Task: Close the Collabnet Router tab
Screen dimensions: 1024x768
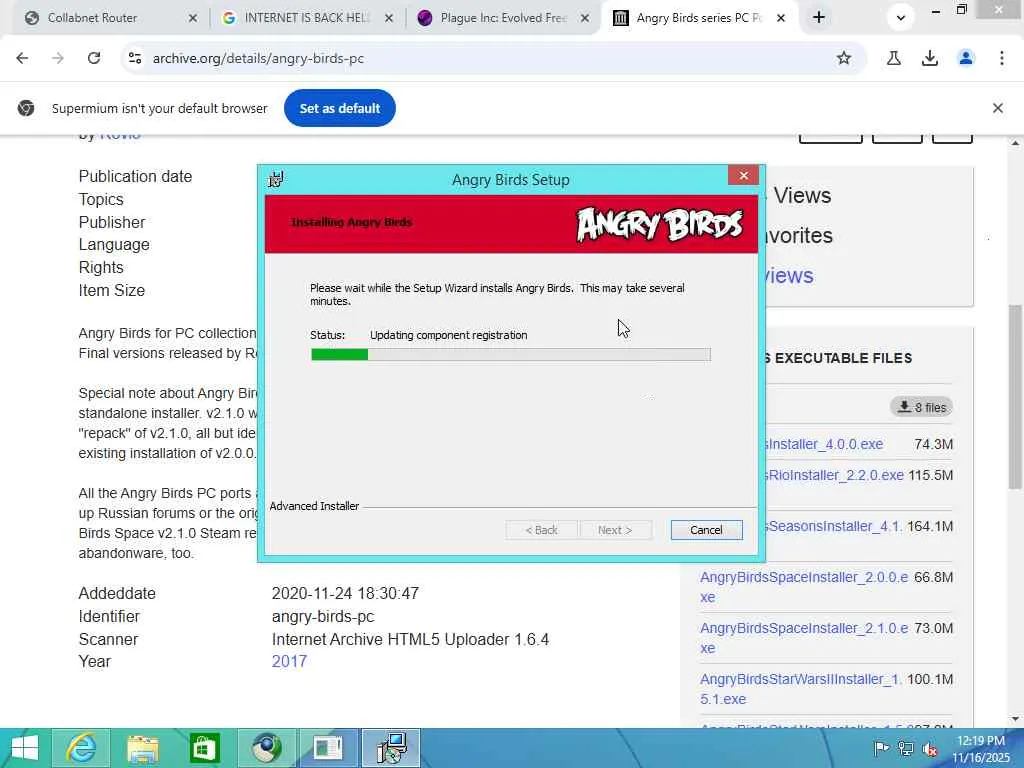Action: [x=193, y=18]
